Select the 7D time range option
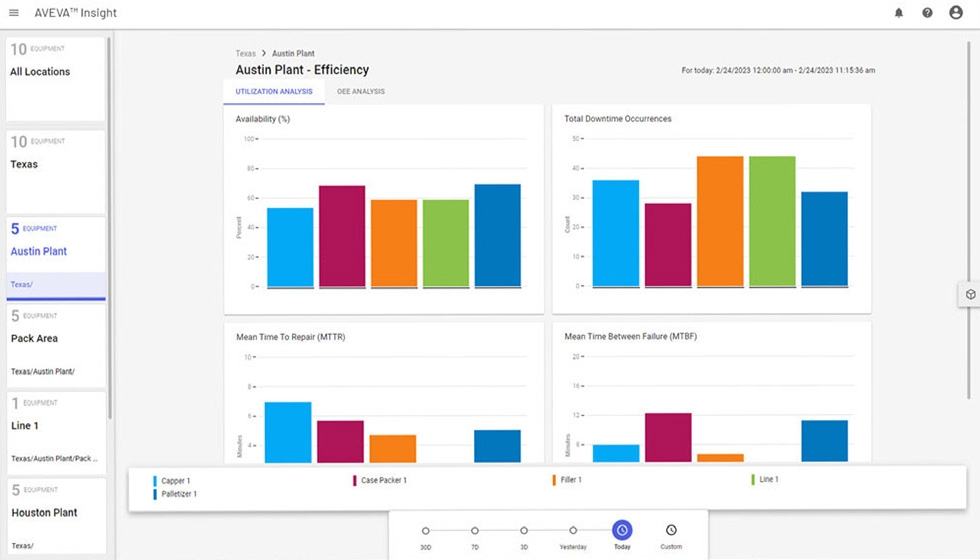 [x=475, y=531]
